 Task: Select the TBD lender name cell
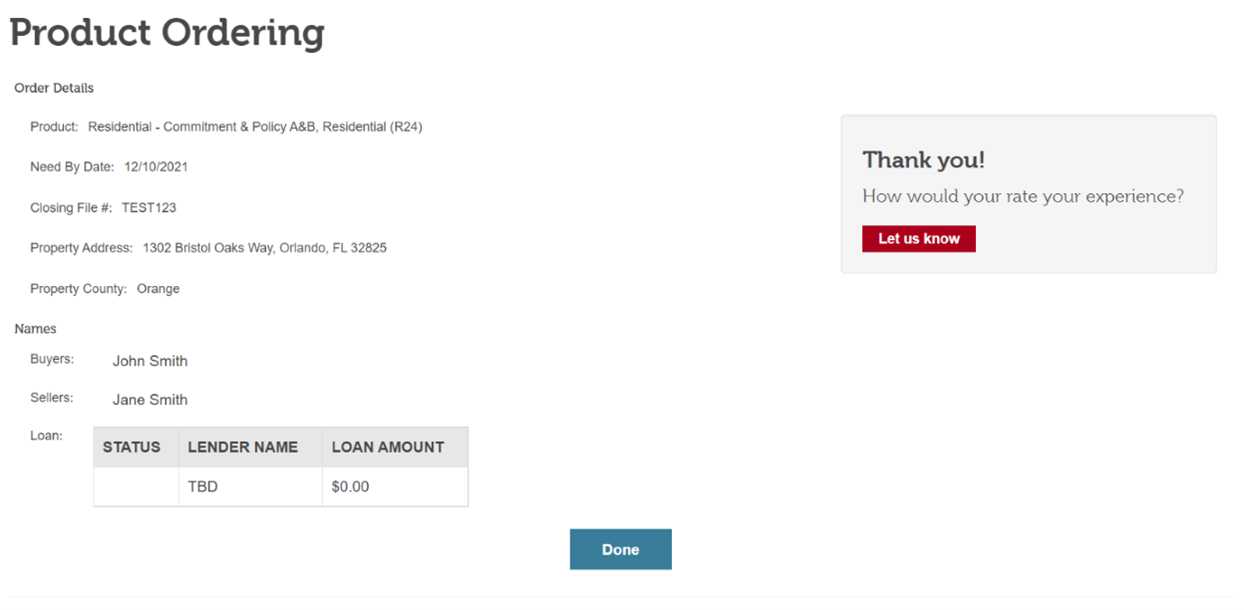coord(203,487)
